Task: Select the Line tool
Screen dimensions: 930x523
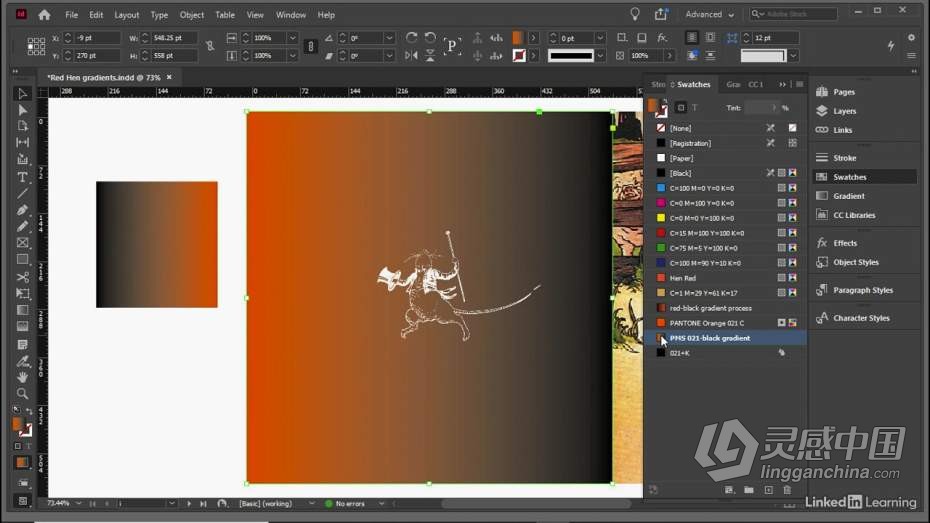Action: coord(22,193)
